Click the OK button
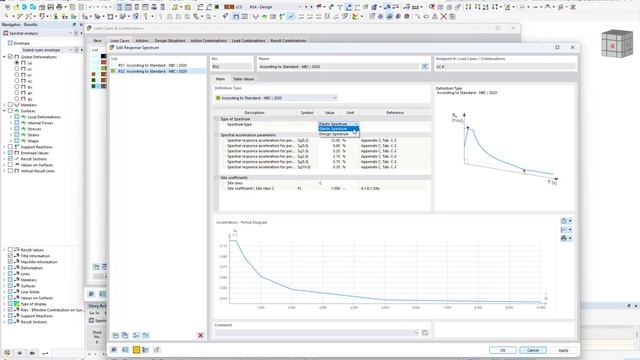 502,350
